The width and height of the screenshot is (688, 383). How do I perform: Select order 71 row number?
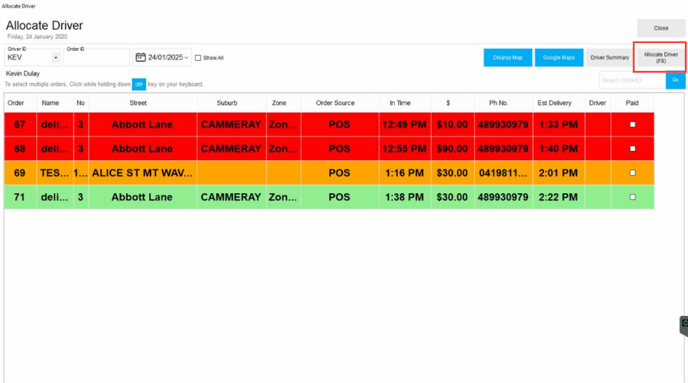pyautogui.click(x=20, y=197)
